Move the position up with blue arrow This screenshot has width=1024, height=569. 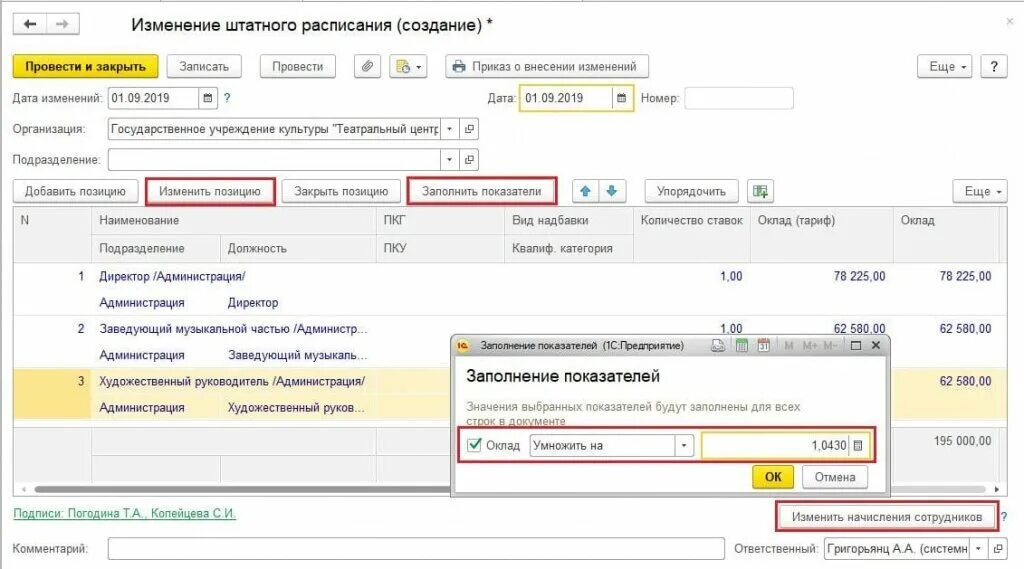pos(586,191)
